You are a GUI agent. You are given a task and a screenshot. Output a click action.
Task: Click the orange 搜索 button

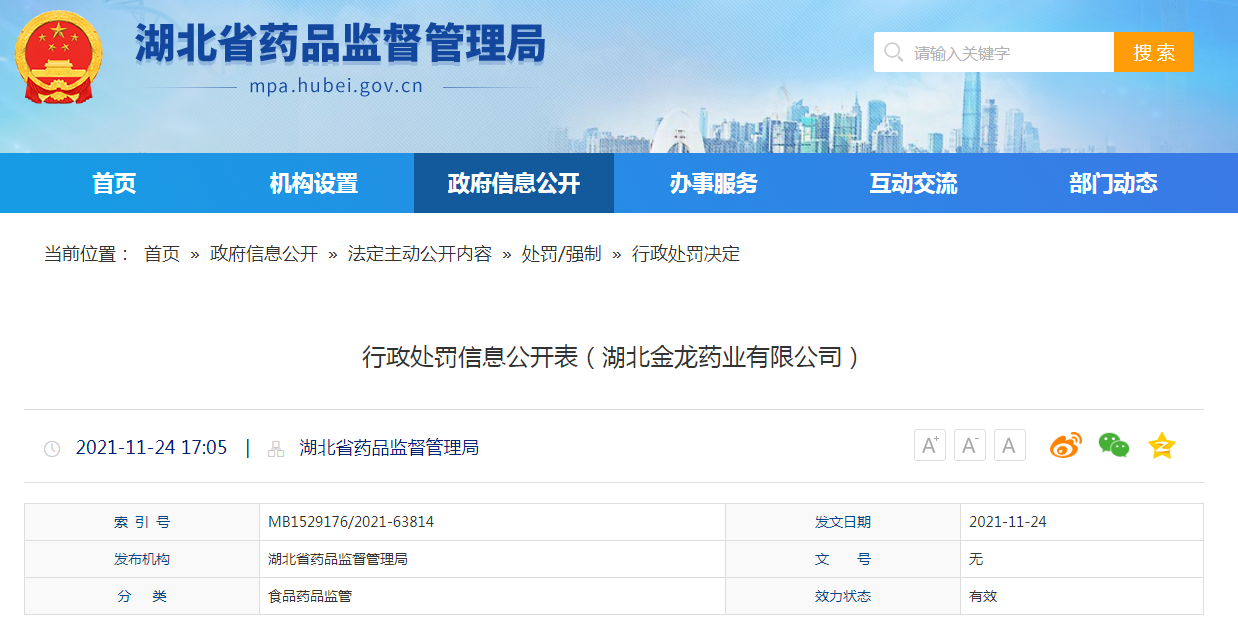coord(1154,52)
